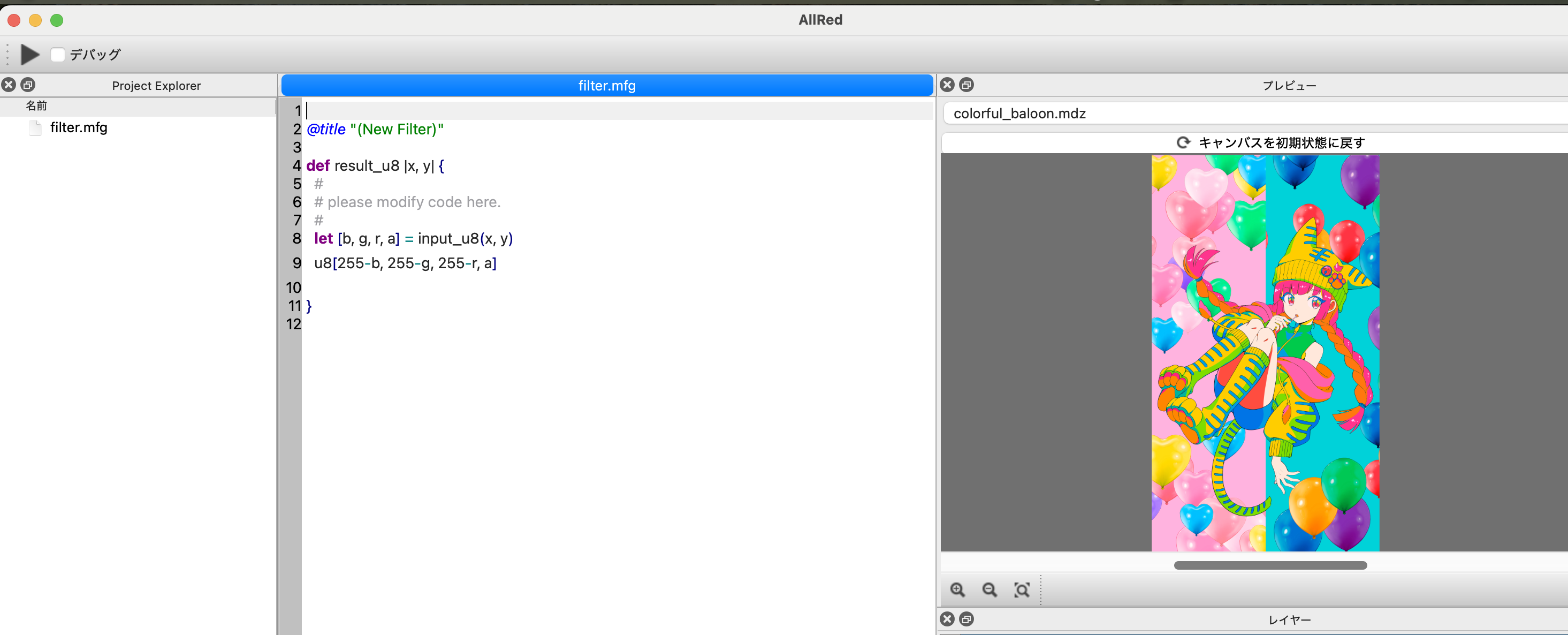Close the プレビュー preview panel
Viewport: 1568px width, 635px height.
point(947,85)
